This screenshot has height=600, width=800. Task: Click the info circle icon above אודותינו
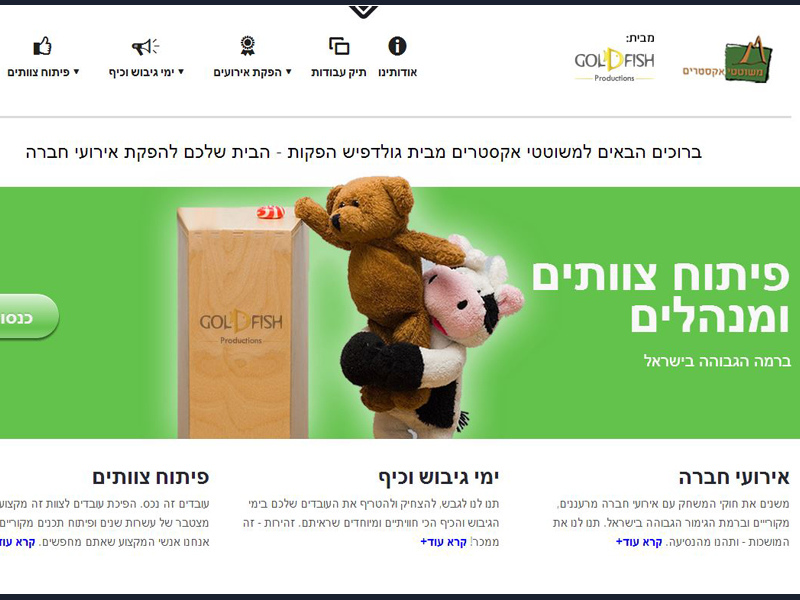pos(397,46)
